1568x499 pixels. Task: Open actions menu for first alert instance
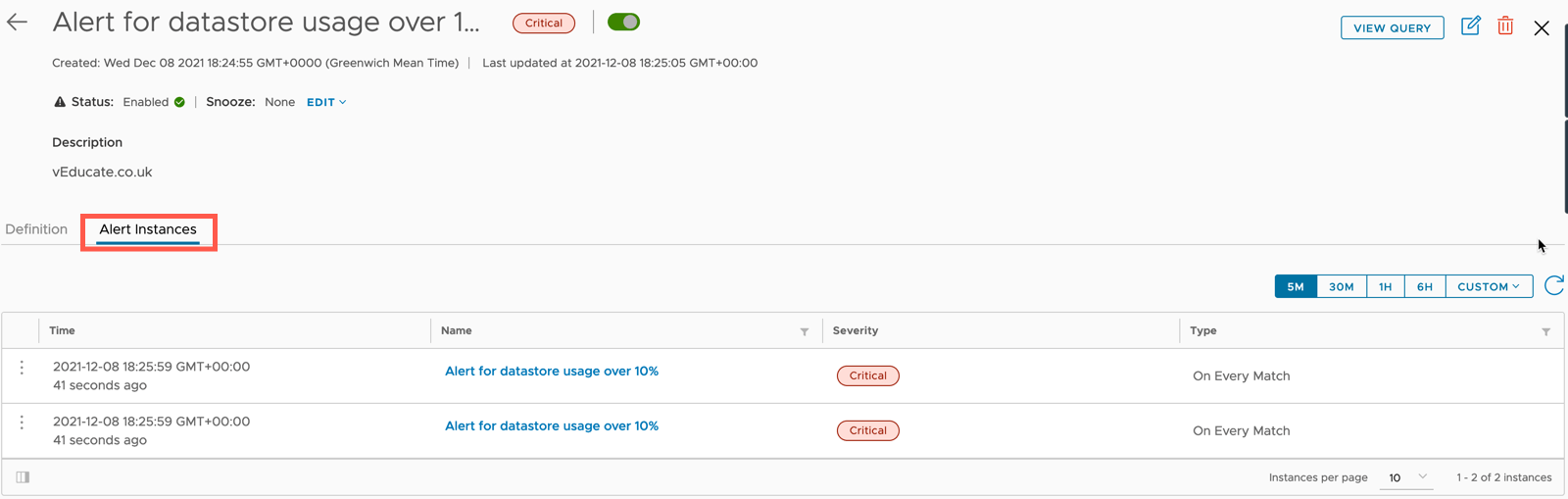click(x=22, y=368)
